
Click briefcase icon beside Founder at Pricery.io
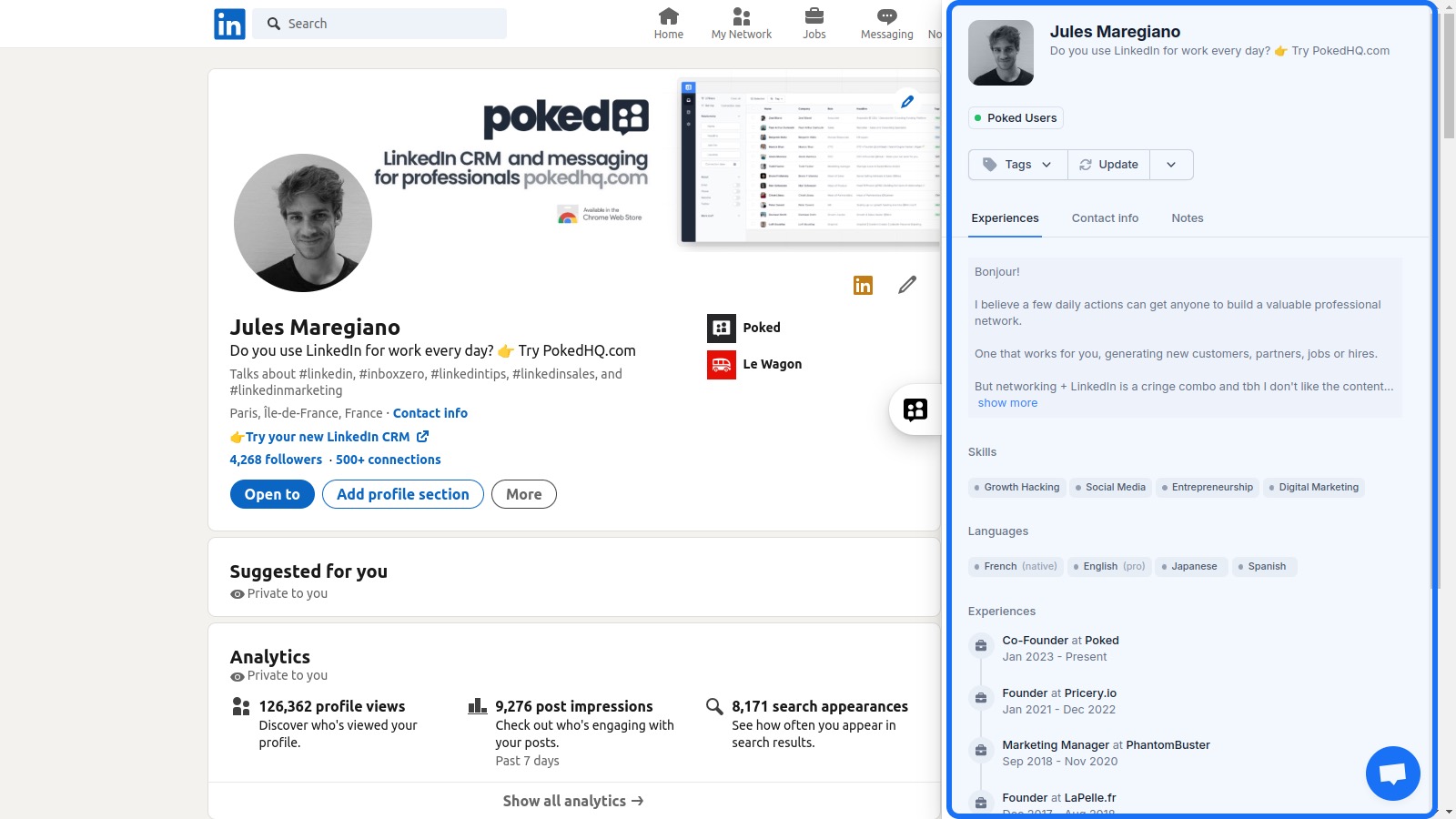981,698
